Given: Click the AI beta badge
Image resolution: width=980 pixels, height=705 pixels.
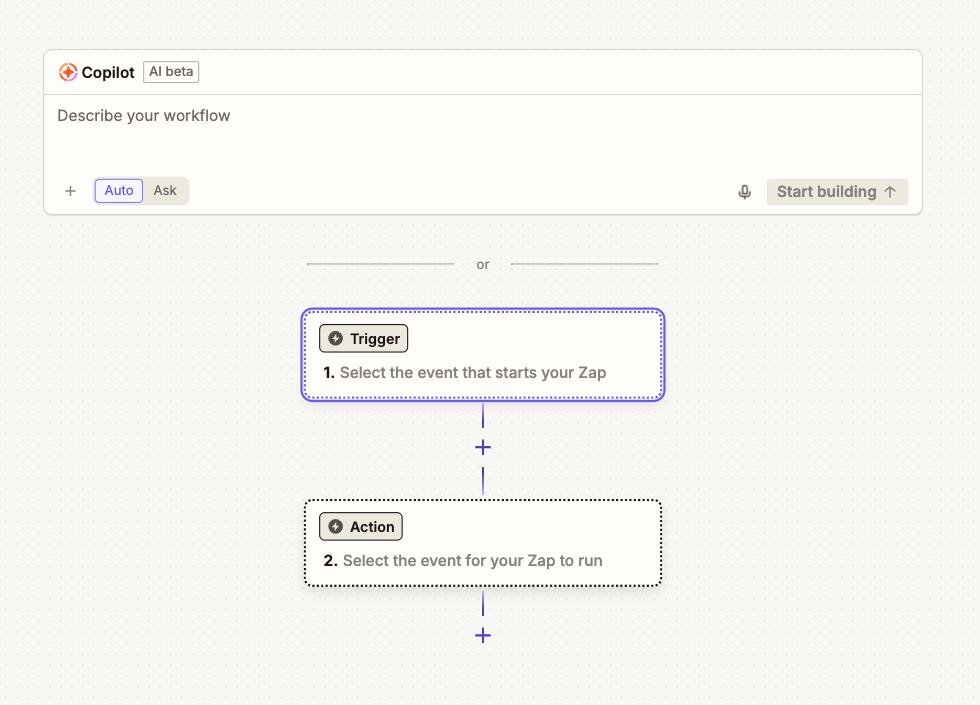Looking at the screenshot, I should pyautogui.click(x=171, y=72).
